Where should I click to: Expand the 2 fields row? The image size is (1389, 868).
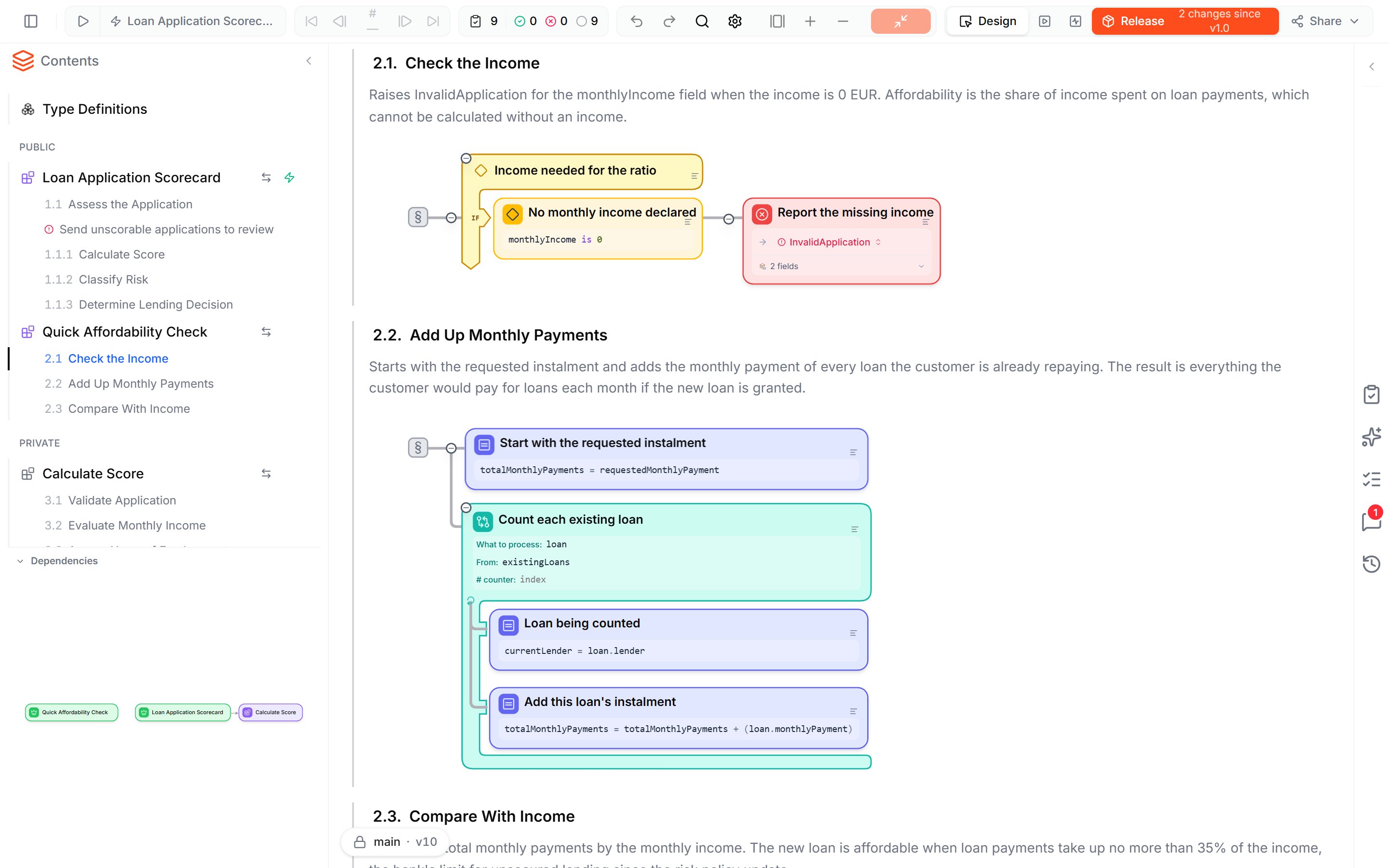pos(841,266)
